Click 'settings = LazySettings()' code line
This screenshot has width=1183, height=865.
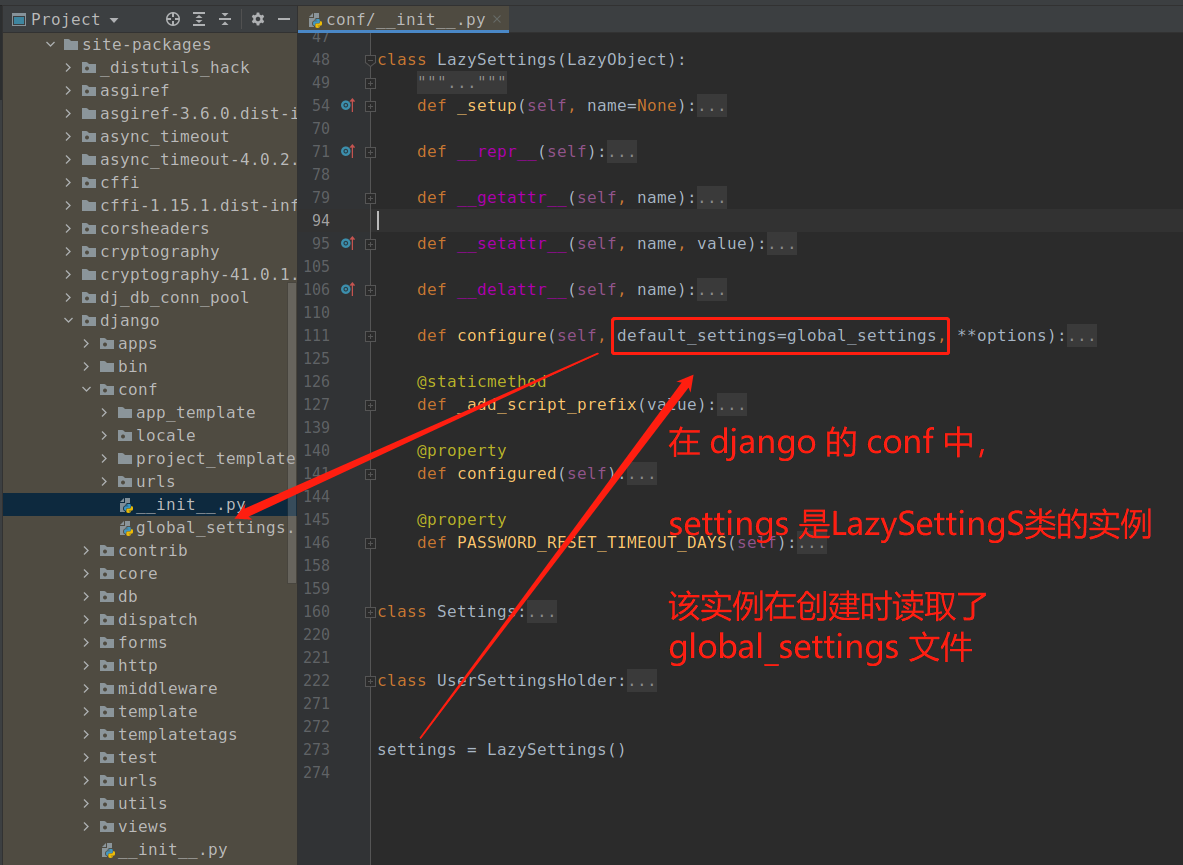pos(501,750)
